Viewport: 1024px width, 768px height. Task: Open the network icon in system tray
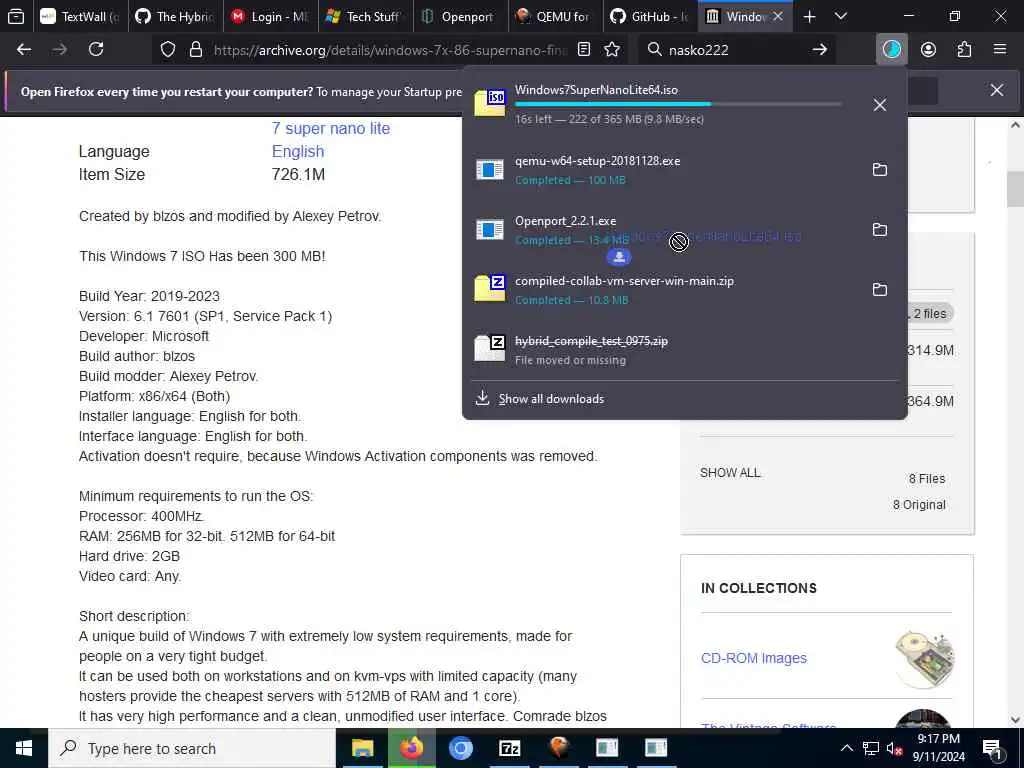click(871, 748)
